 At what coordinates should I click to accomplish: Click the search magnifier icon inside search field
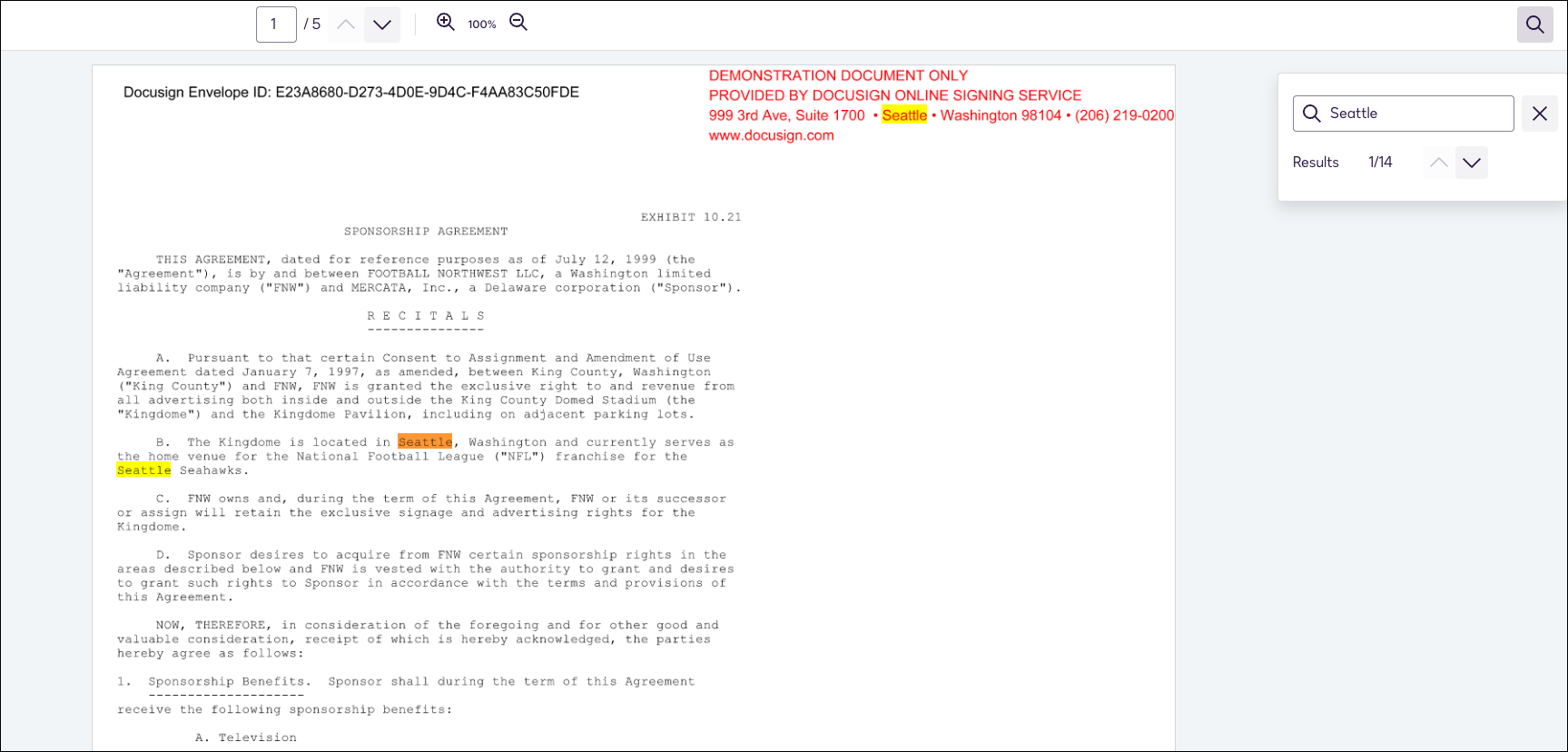click(x=1312, y=114)
